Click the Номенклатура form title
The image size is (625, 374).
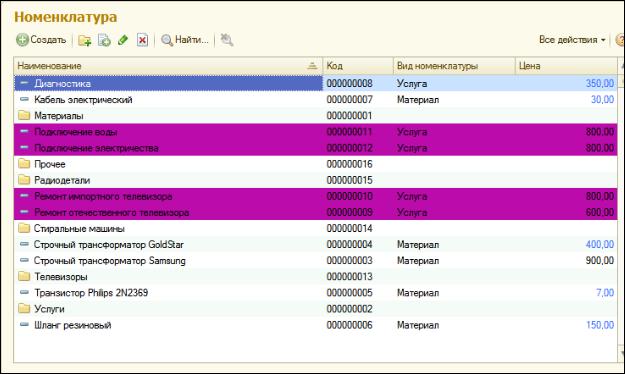pyautogui.click(x=66, y=17)
